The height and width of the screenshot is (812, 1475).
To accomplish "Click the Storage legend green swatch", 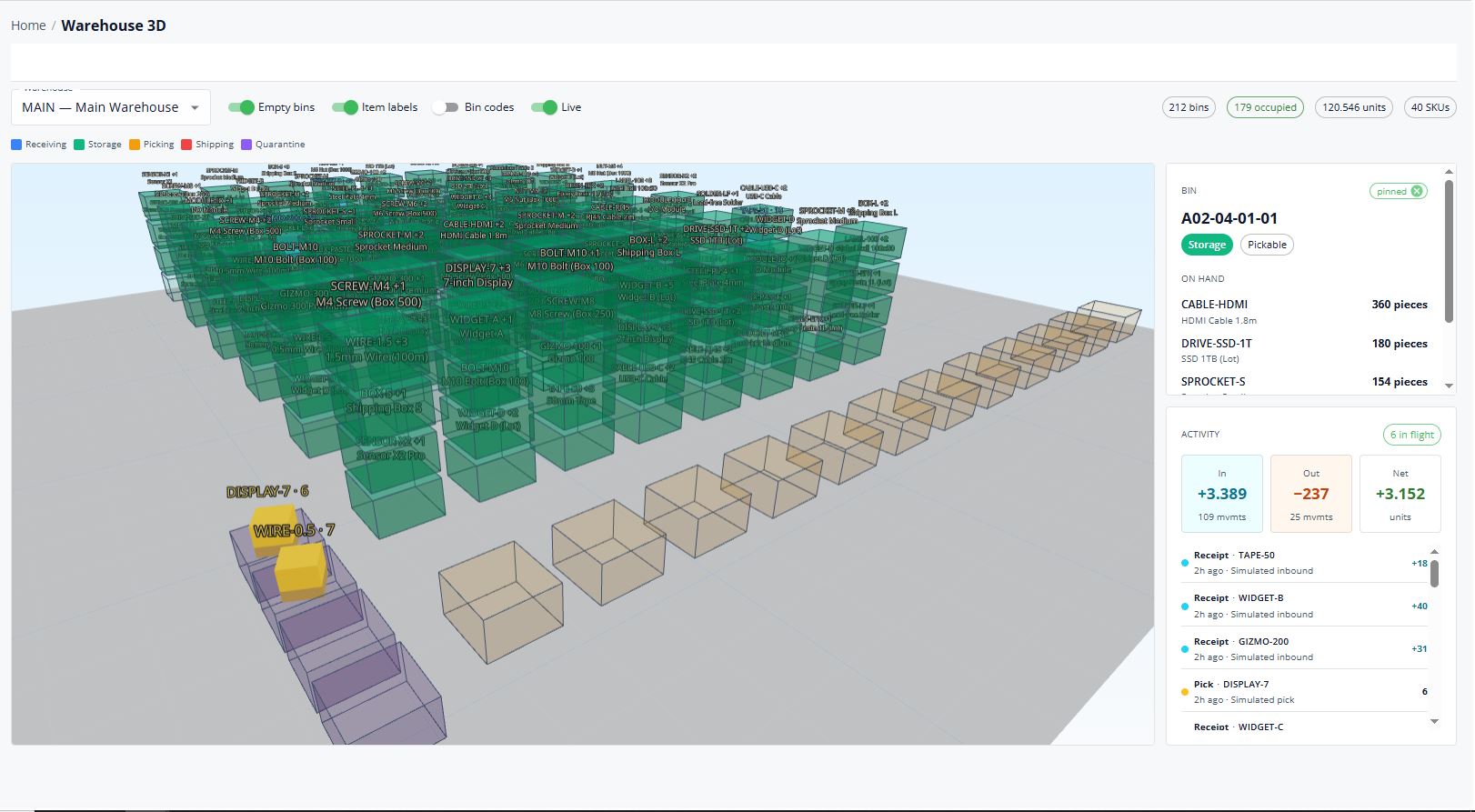I will pyautogui.click(x=79, y=145).
